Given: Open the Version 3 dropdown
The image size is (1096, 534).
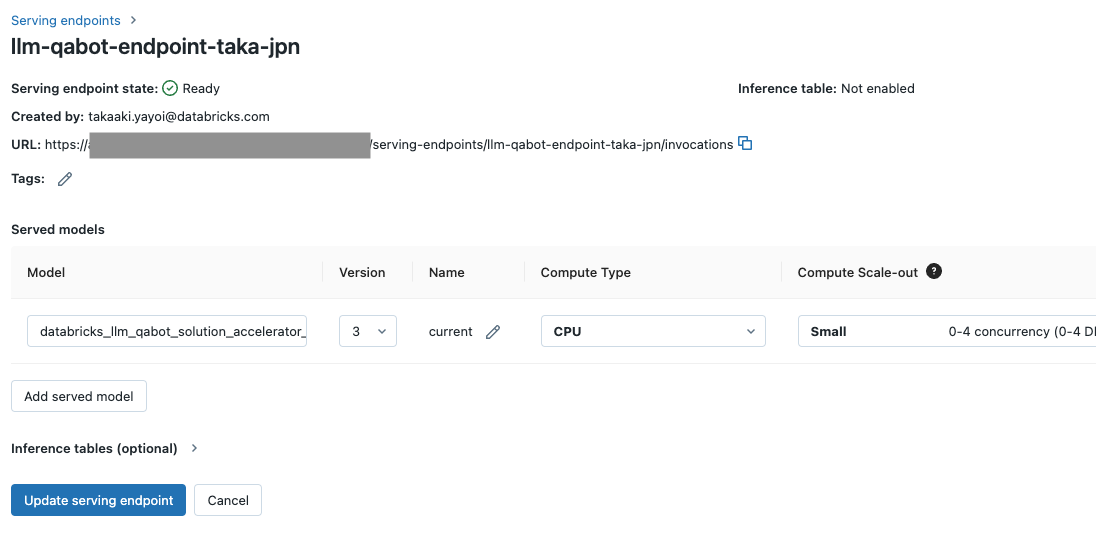Looking at the screenshot, I should click(368, 331).
